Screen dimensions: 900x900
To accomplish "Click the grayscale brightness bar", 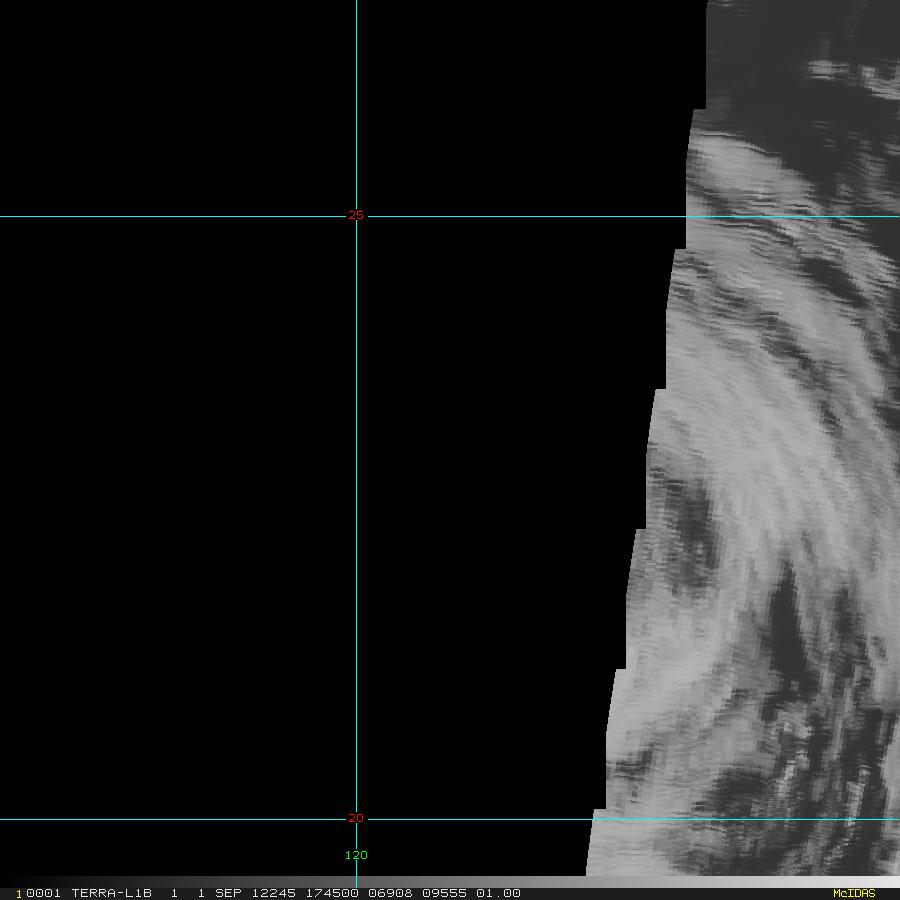I will pyautogui.click(x=450, y=882).
